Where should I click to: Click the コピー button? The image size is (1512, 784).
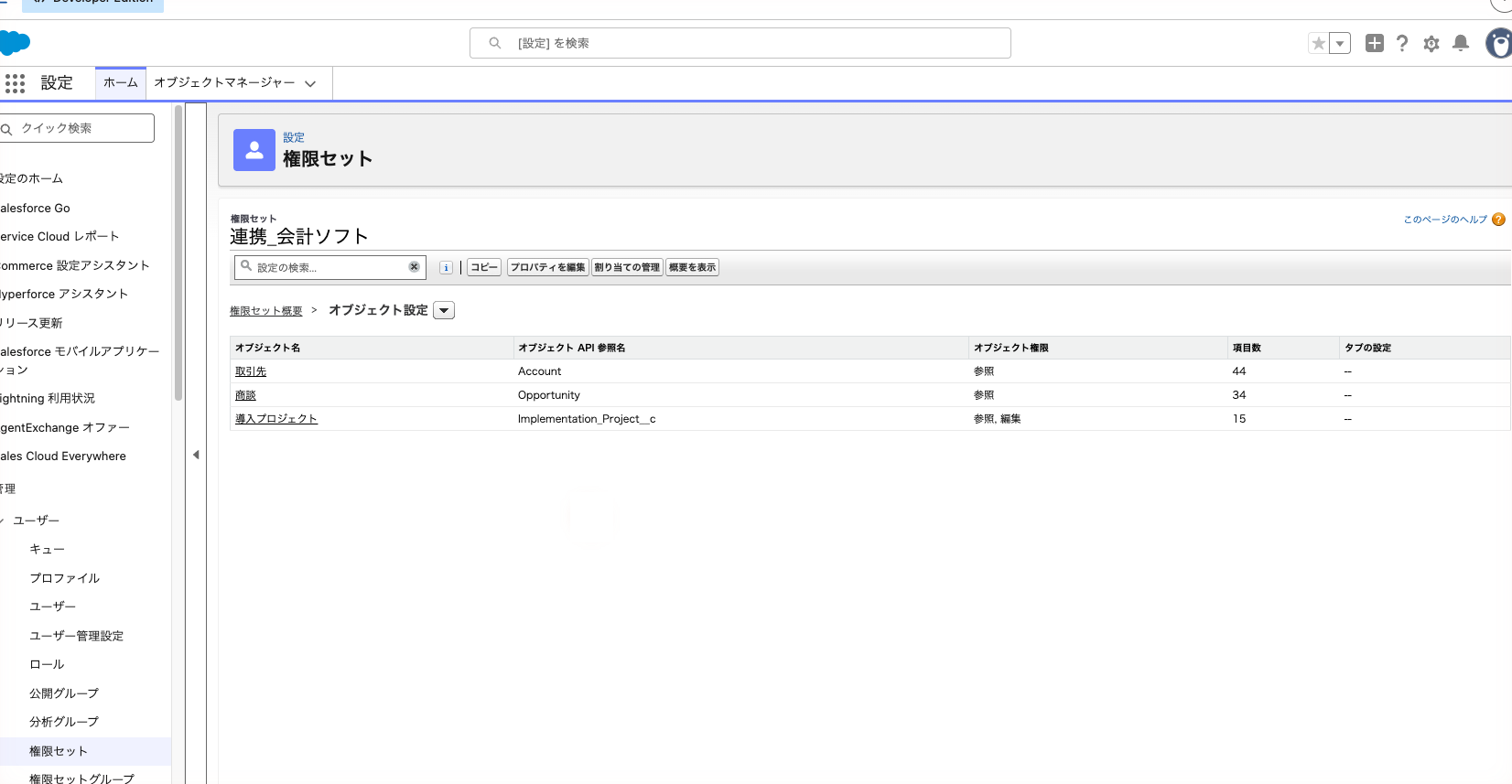tap(484, 267)
